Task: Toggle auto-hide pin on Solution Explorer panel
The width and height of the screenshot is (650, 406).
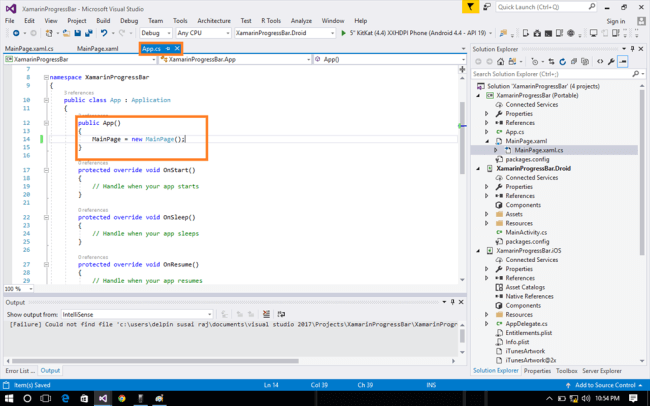Action: point(631,47)
